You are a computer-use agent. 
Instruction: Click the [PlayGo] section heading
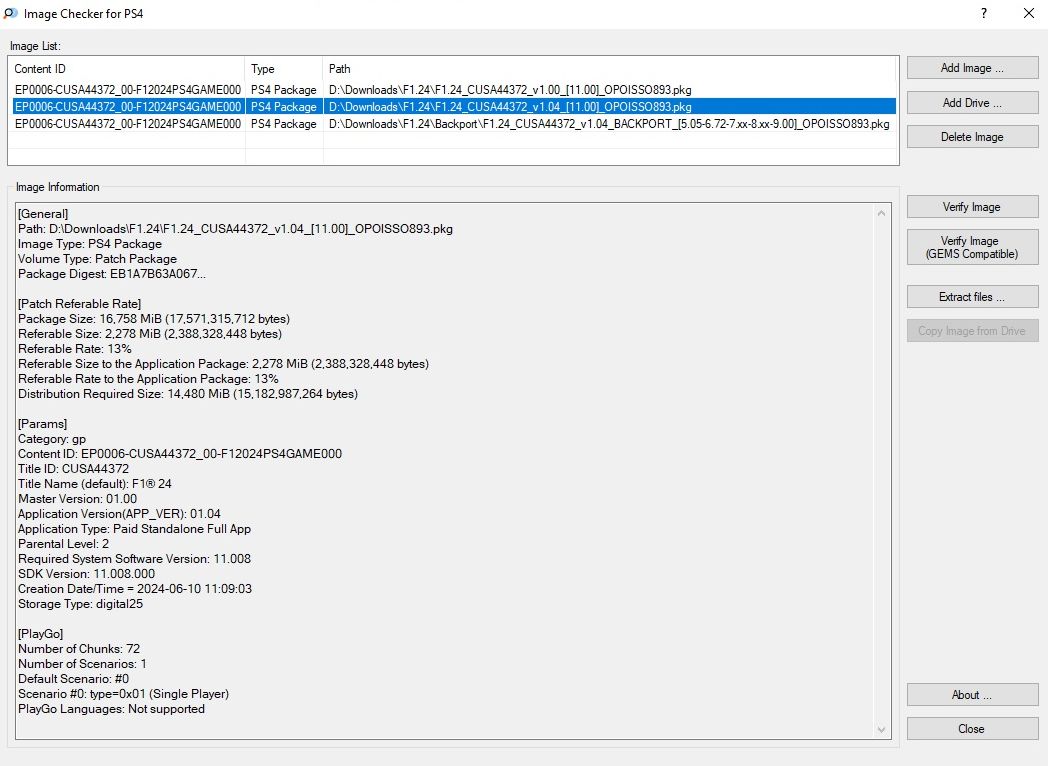(x=40, y=634)
